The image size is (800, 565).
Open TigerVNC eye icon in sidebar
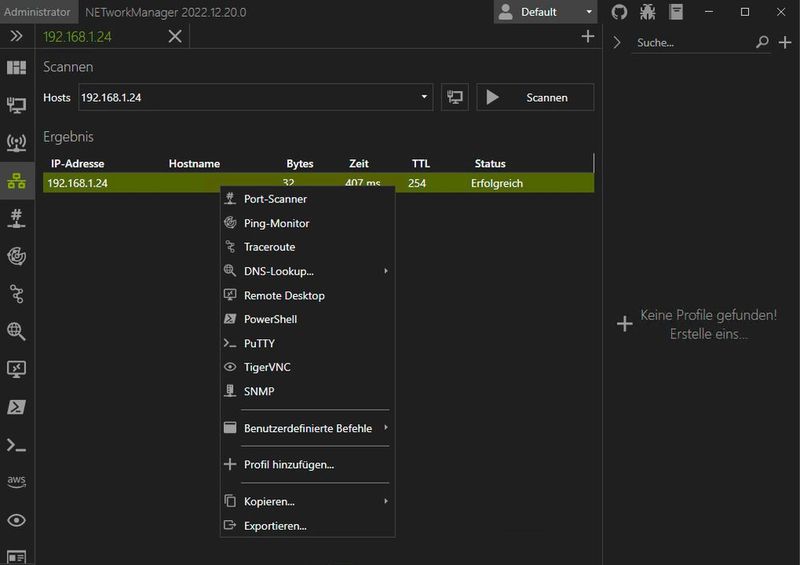[16, 520]
